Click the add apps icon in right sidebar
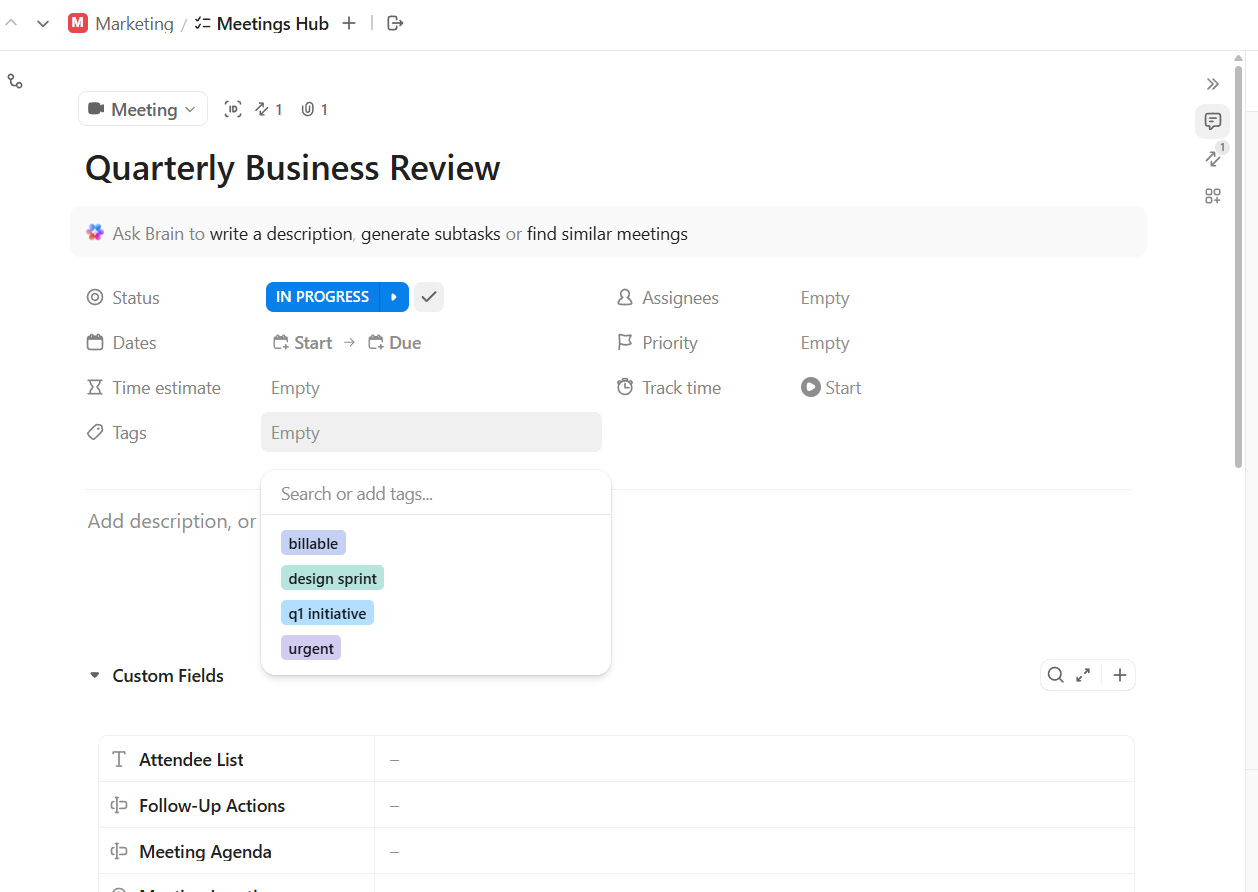Viewport: 1258px width, 892px height. (1212, 196)
